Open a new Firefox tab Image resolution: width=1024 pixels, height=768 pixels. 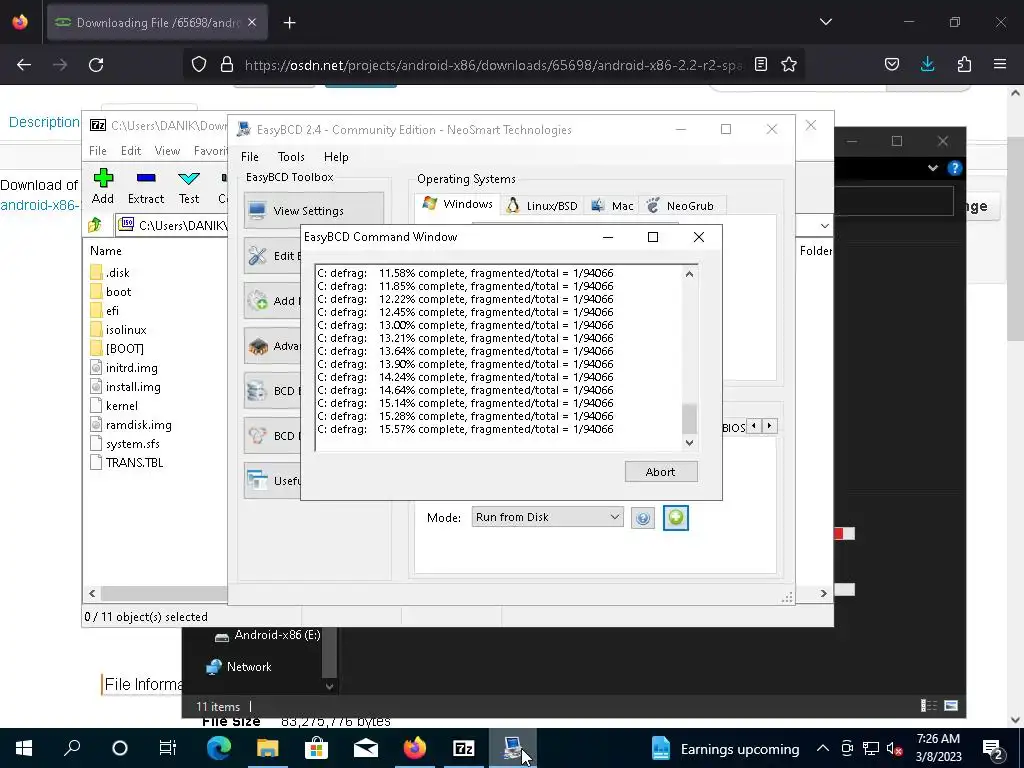(290, 23)
